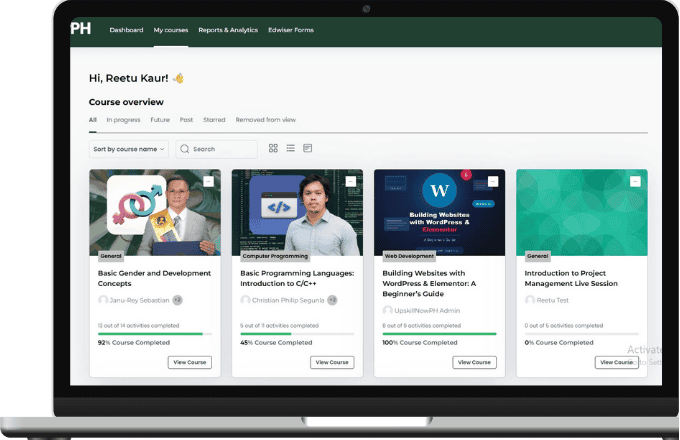This screenshot has height=440, width=680.
Task: Open Sort by course name dropdown
Action: (x=129, y=149)
